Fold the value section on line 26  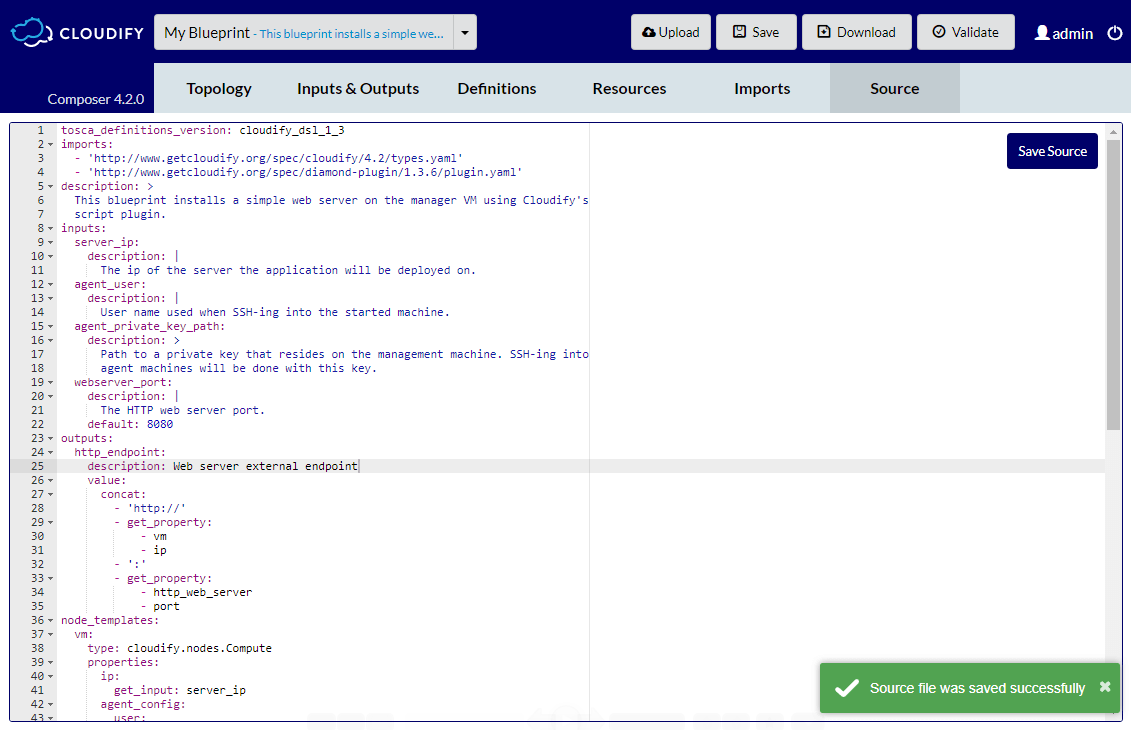tap(50, 480)
